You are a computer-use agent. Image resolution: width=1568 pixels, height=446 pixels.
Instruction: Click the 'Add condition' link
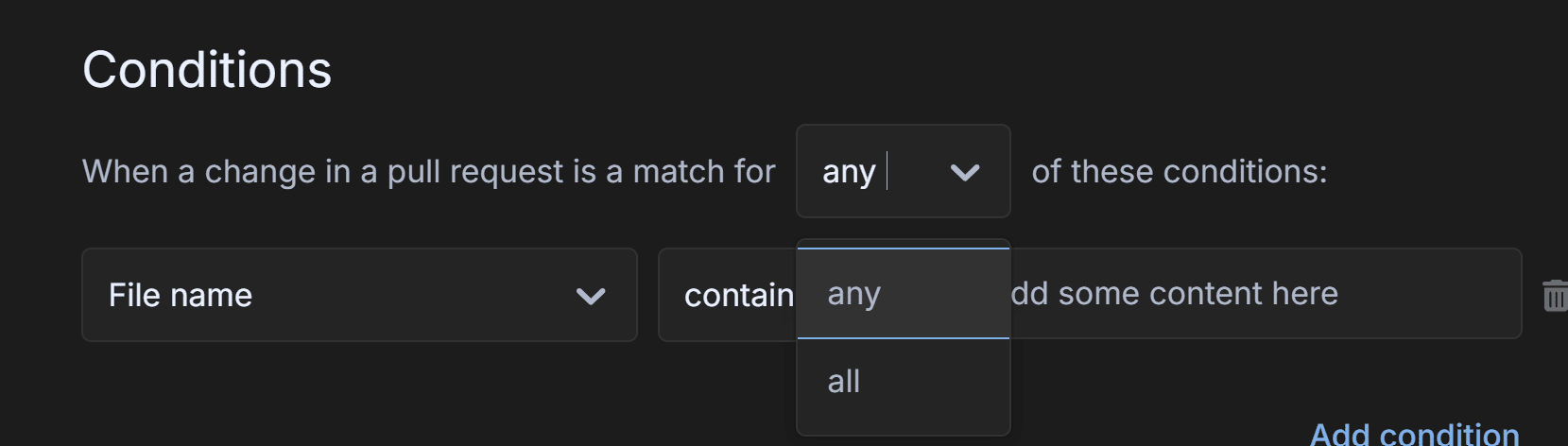(1414, 434)
